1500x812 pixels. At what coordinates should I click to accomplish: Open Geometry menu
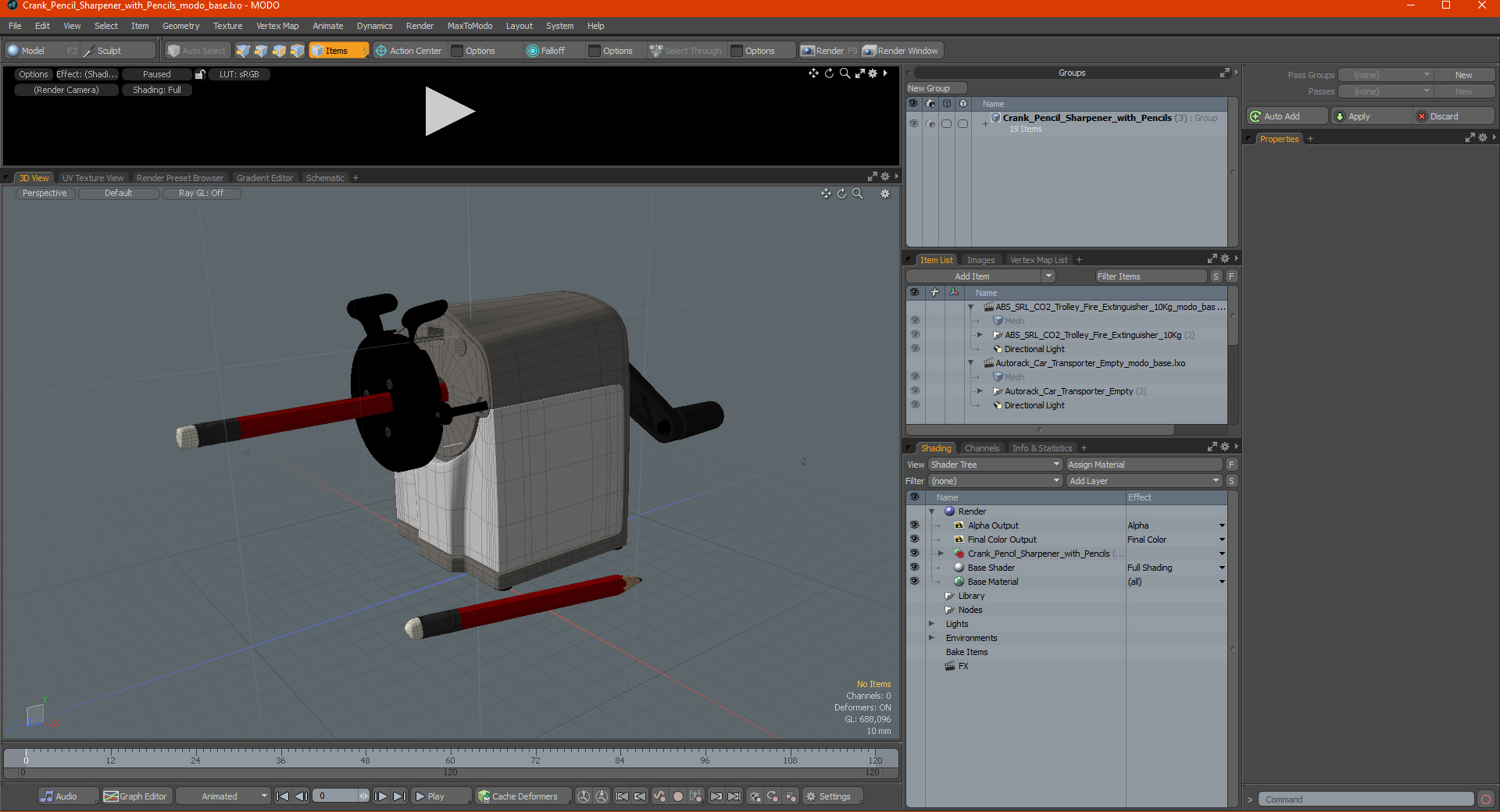181,26
